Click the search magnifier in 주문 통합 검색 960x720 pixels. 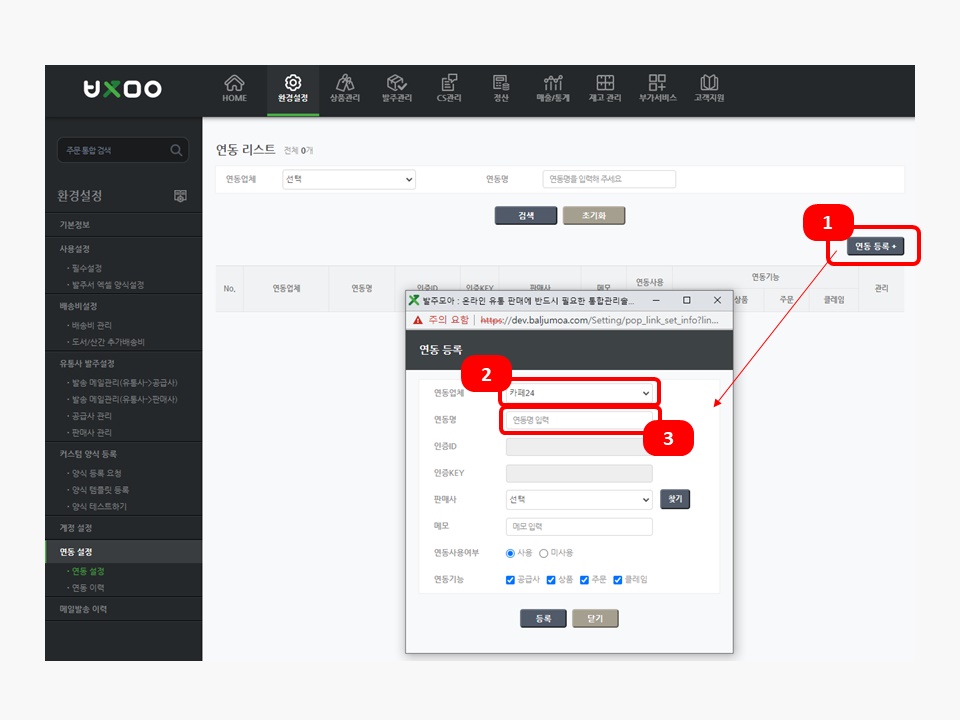click(x=176, y=151)
